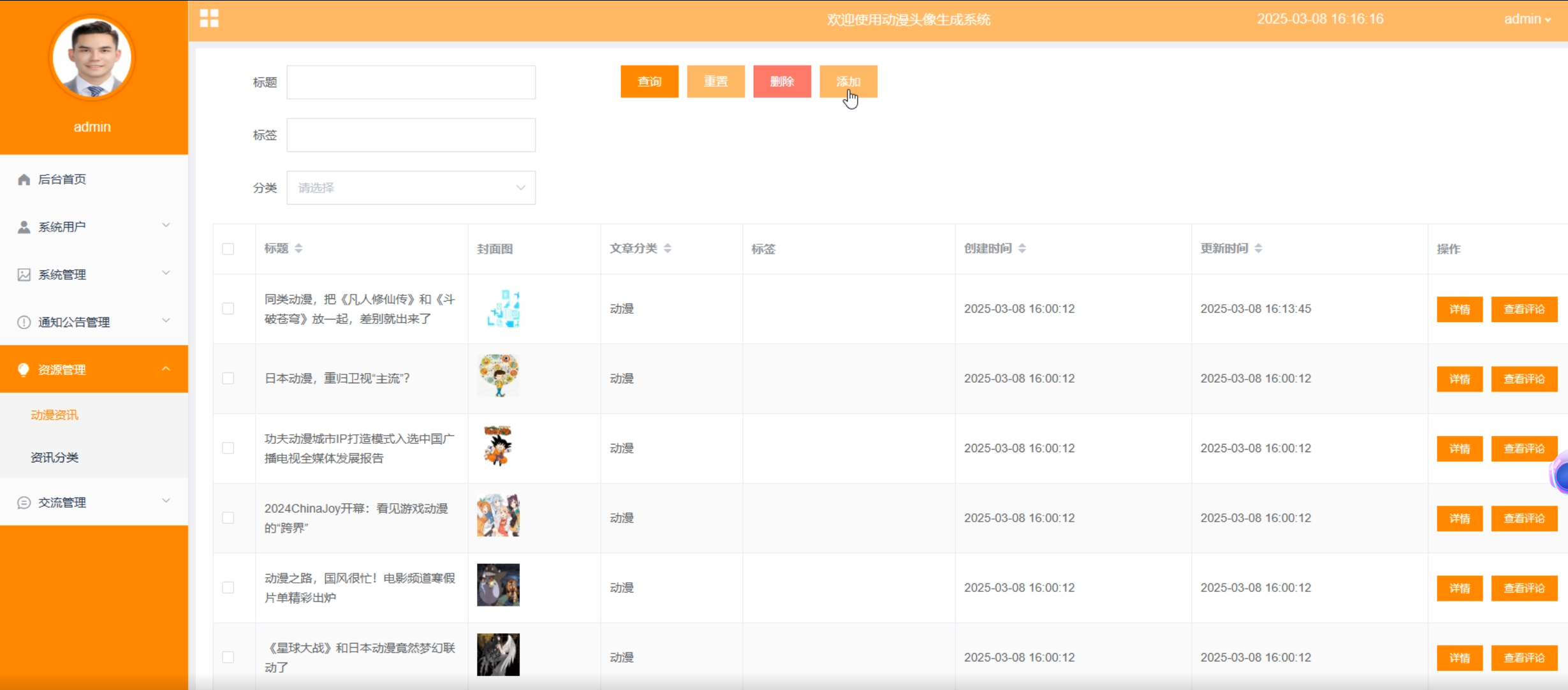This screenshot has height=690, width=1568.
Task: Click the picture icon beside 系统管理
Action: point(24,275)
